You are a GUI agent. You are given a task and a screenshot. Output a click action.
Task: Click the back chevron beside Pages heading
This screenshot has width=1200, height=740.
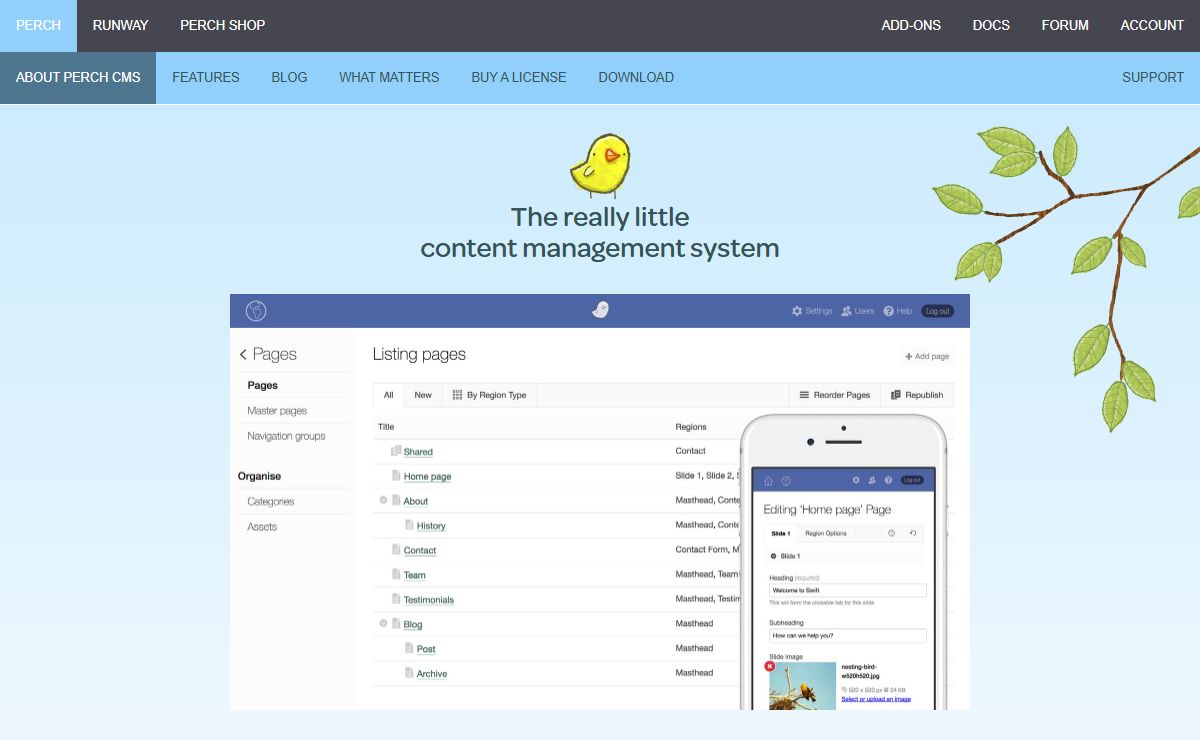[x=243, y=355]
